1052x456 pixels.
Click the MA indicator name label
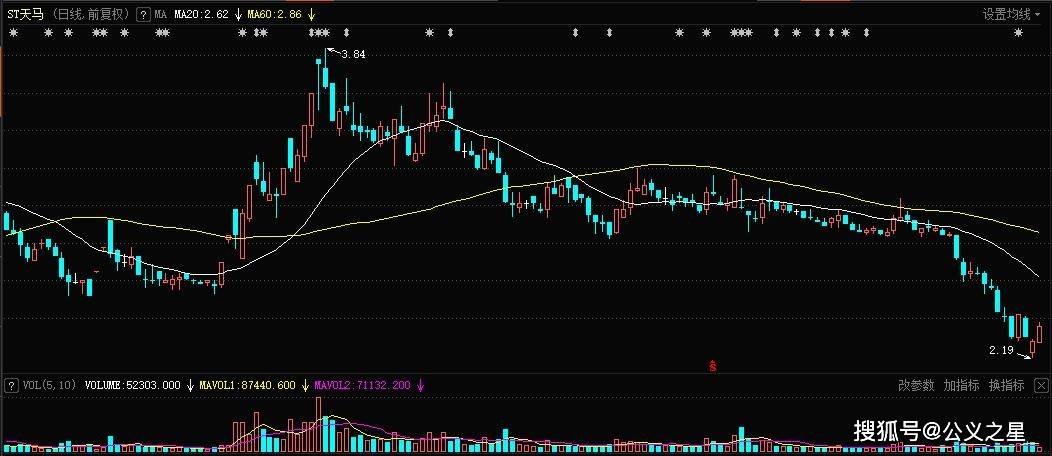160,15
